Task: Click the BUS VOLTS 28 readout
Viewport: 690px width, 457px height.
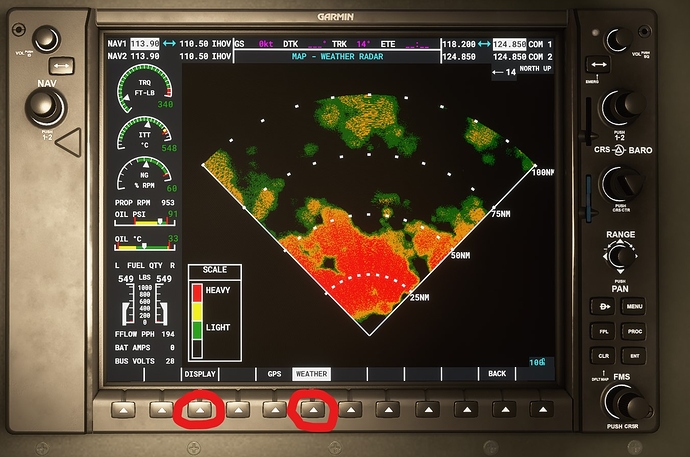Action: tap(144, 361)
